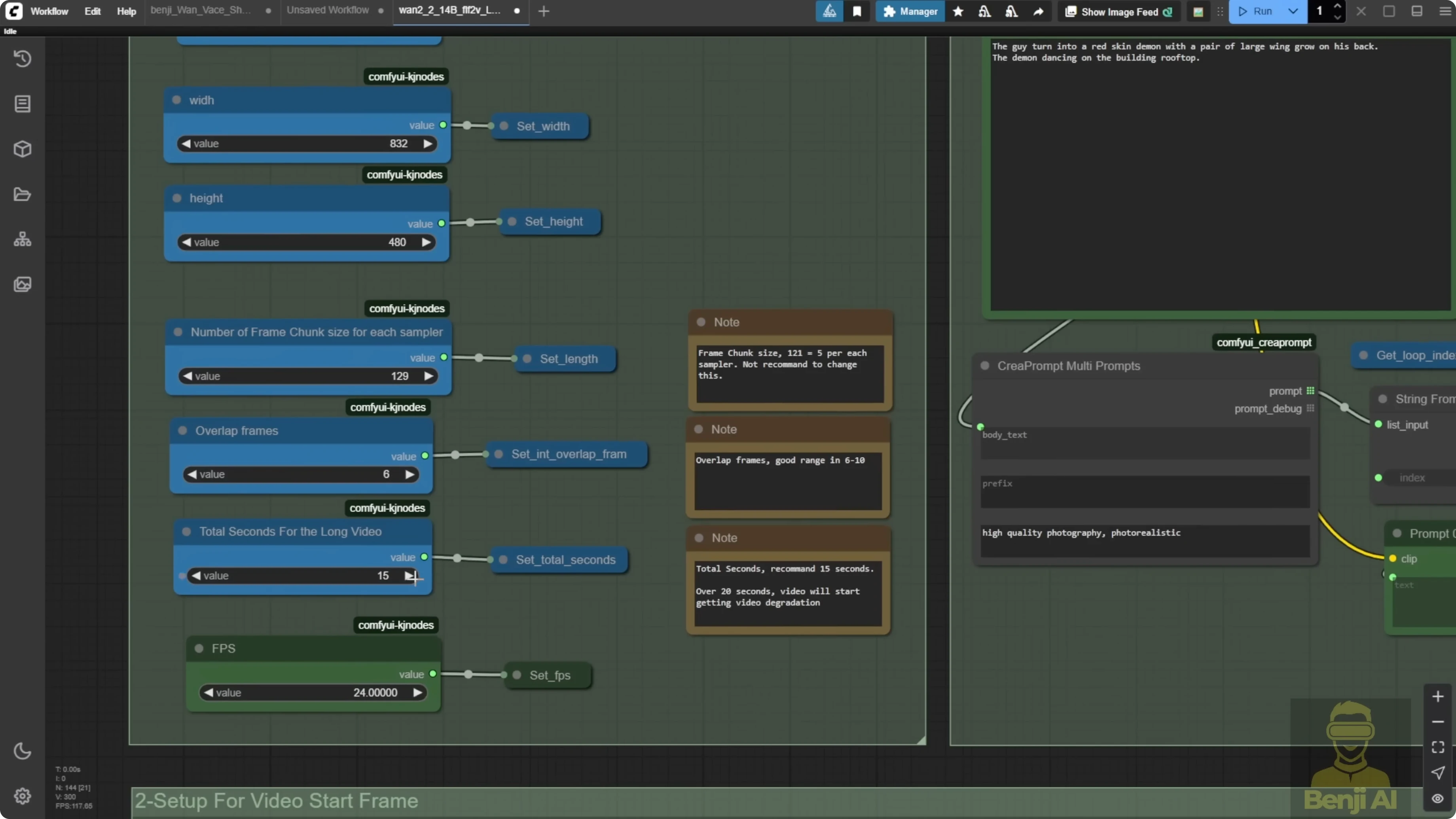Collapse the 'widh' node
The height and width of the screenshot is (819, 1456).
point(176,100)
